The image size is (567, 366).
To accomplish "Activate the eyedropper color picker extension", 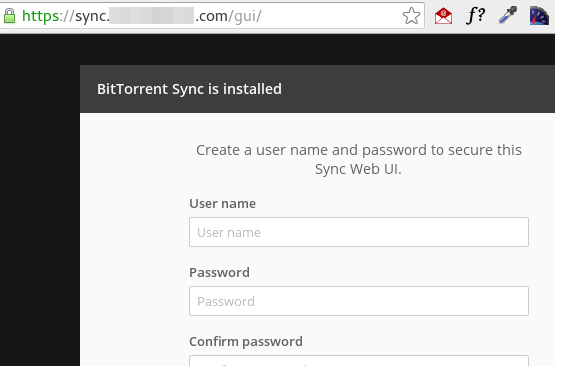I will coord(507,15).
